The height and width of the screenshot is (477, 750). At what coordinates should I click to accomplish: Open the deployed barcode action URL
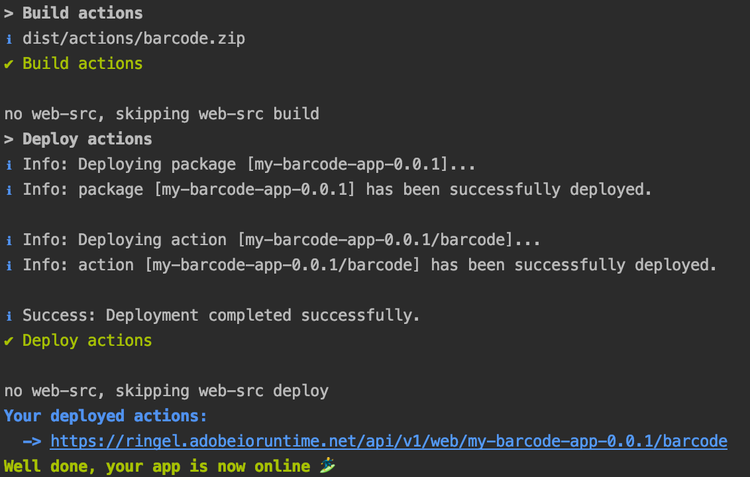click(388, 441)
